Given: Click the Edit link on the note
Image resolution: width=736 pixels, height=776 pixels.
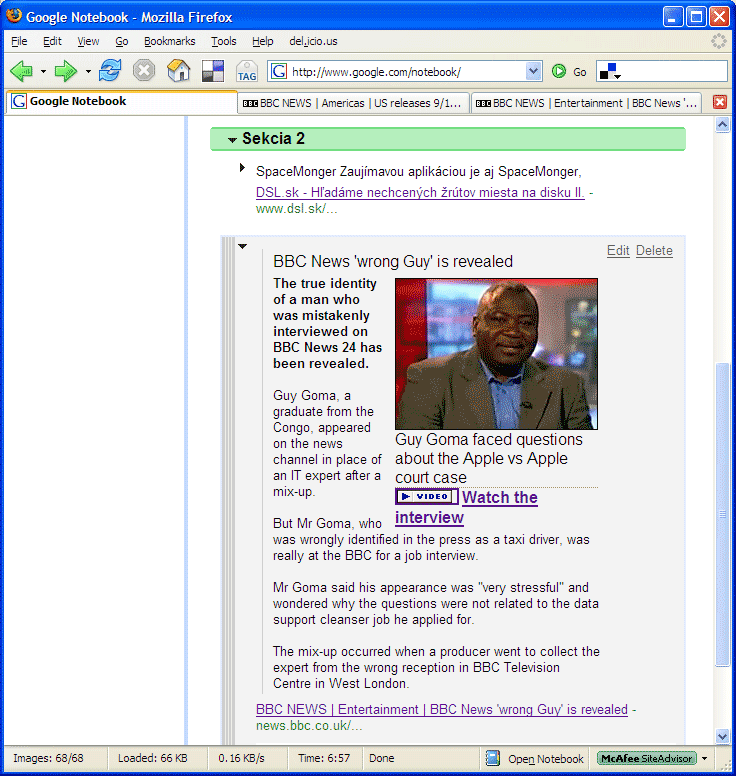Looking at the screenshot, I should 618,251.
